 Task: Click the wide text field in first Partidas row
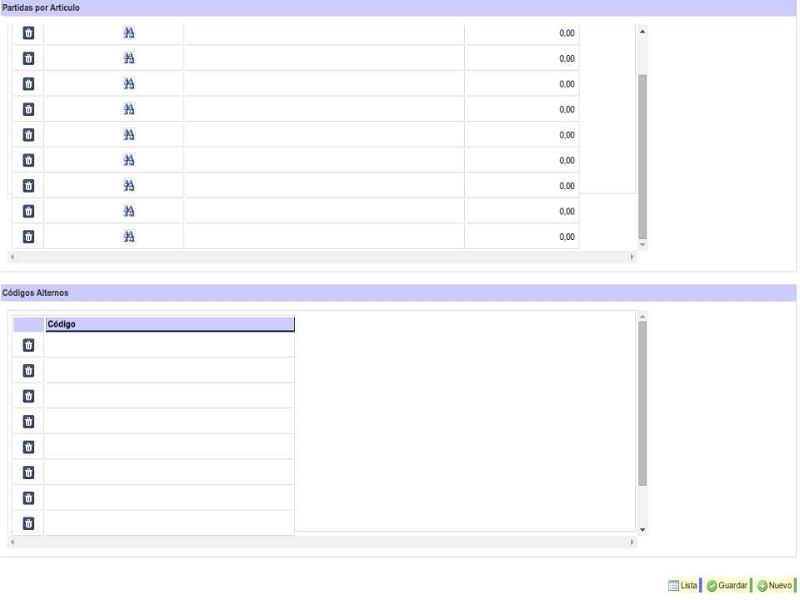coord(323,33)
